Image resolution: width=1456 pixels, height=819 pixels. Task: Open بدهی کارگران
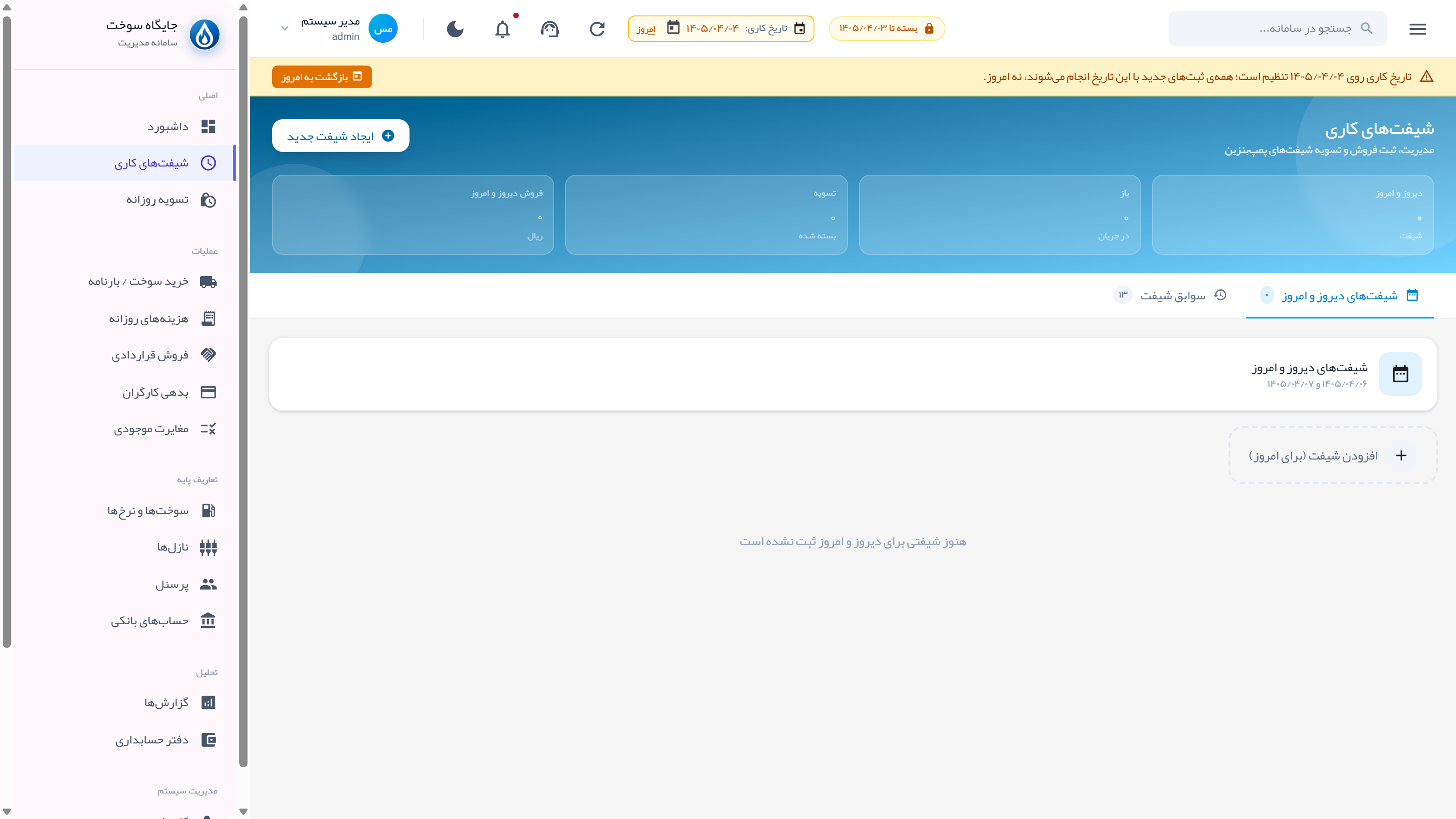pos(123,392)
